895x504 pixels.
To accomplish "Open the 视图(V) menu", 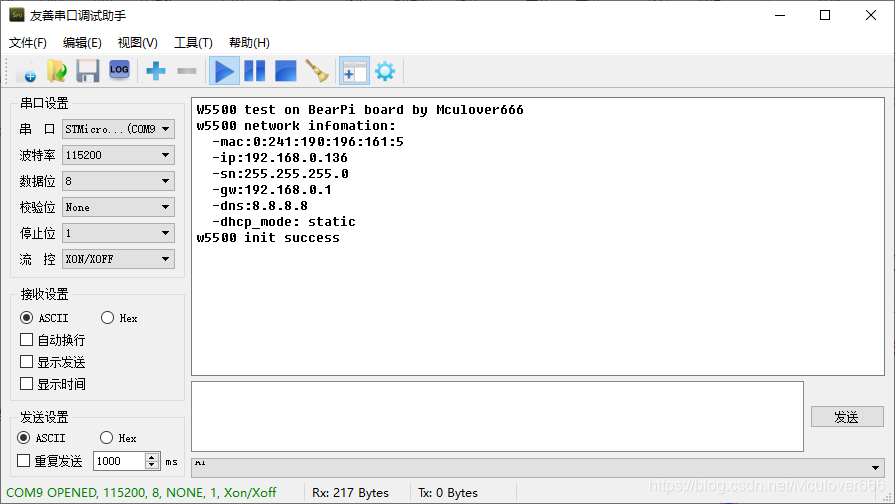I will pyautogui.click(x=138, y=43).
